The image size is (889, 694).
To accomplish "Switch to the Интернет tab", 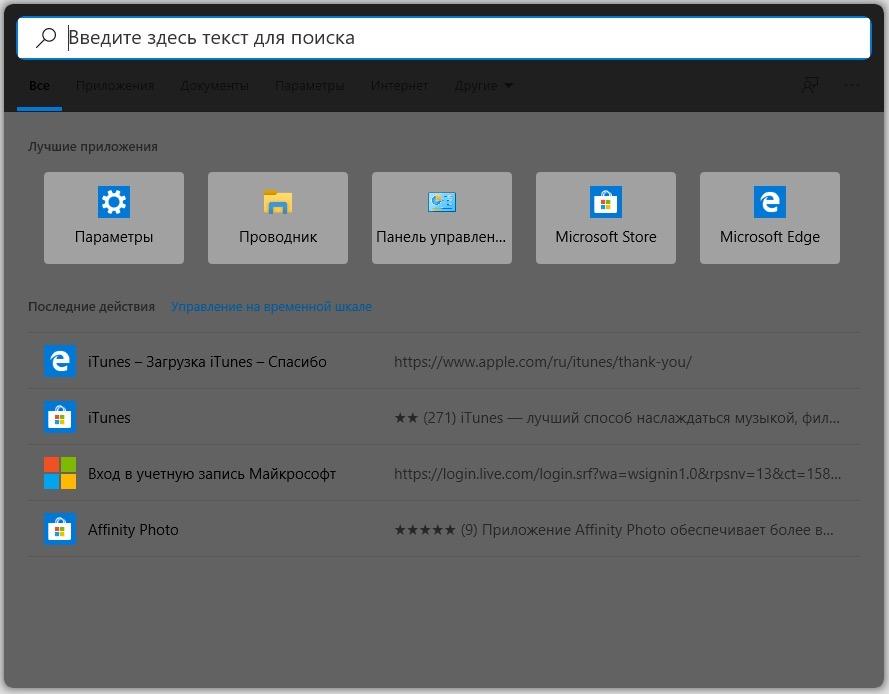I will [x=399, y=86].
